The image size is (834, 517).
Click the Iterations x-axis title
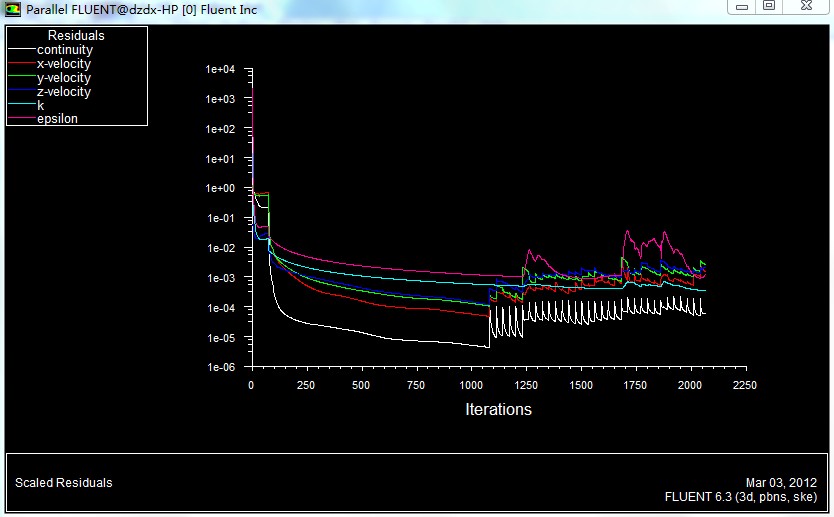[498, 410]
